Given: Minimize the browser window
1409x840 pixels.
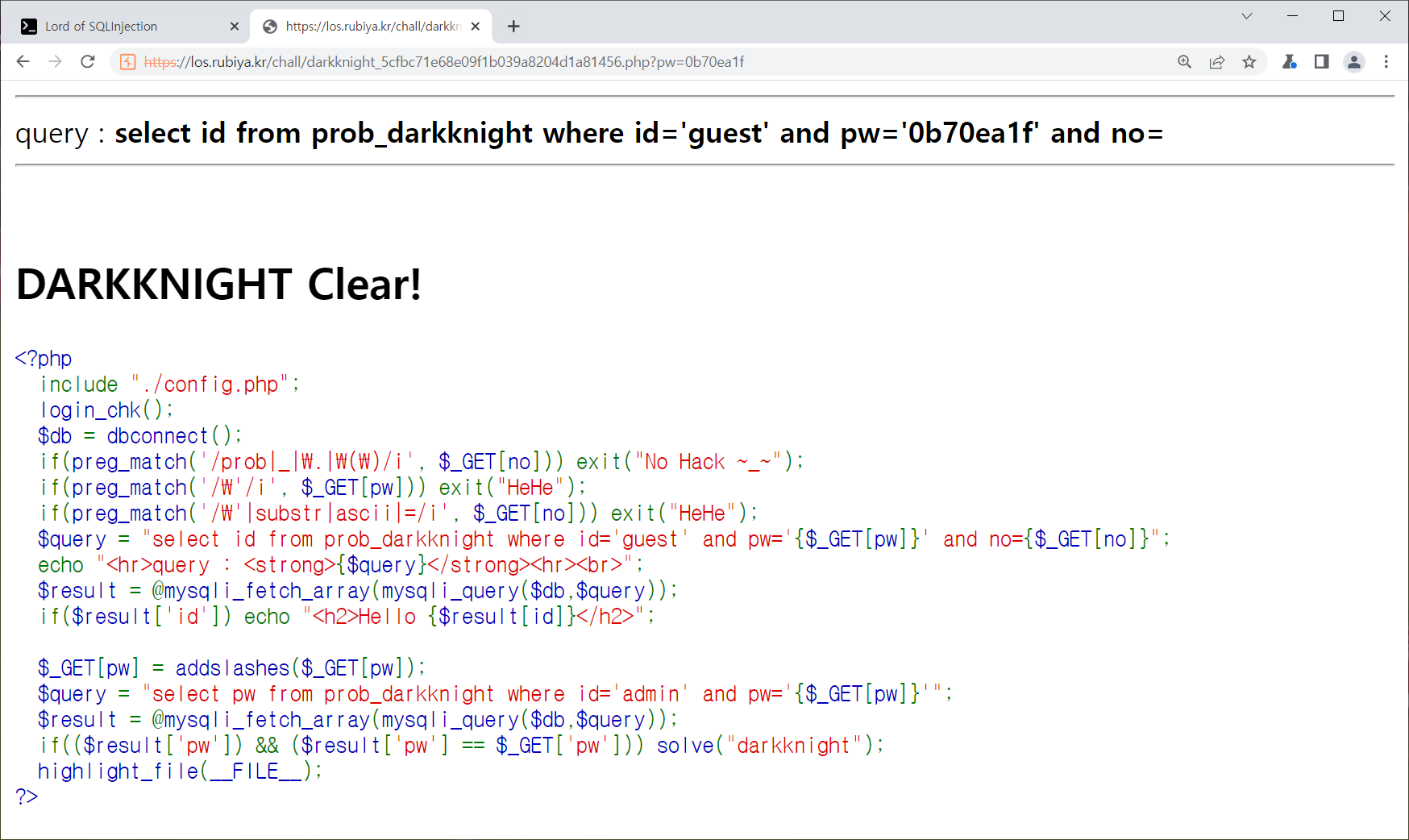Looking at the screenshot, I should [1293, 15].
